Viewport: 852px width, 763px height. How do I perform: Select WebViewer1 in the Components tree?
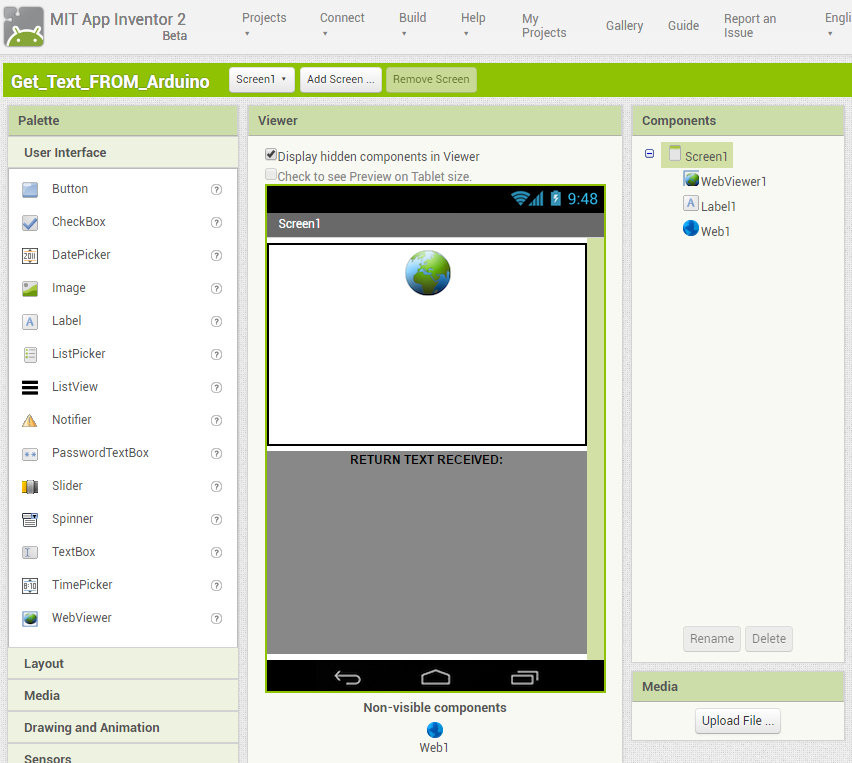(x=725, y=180)
